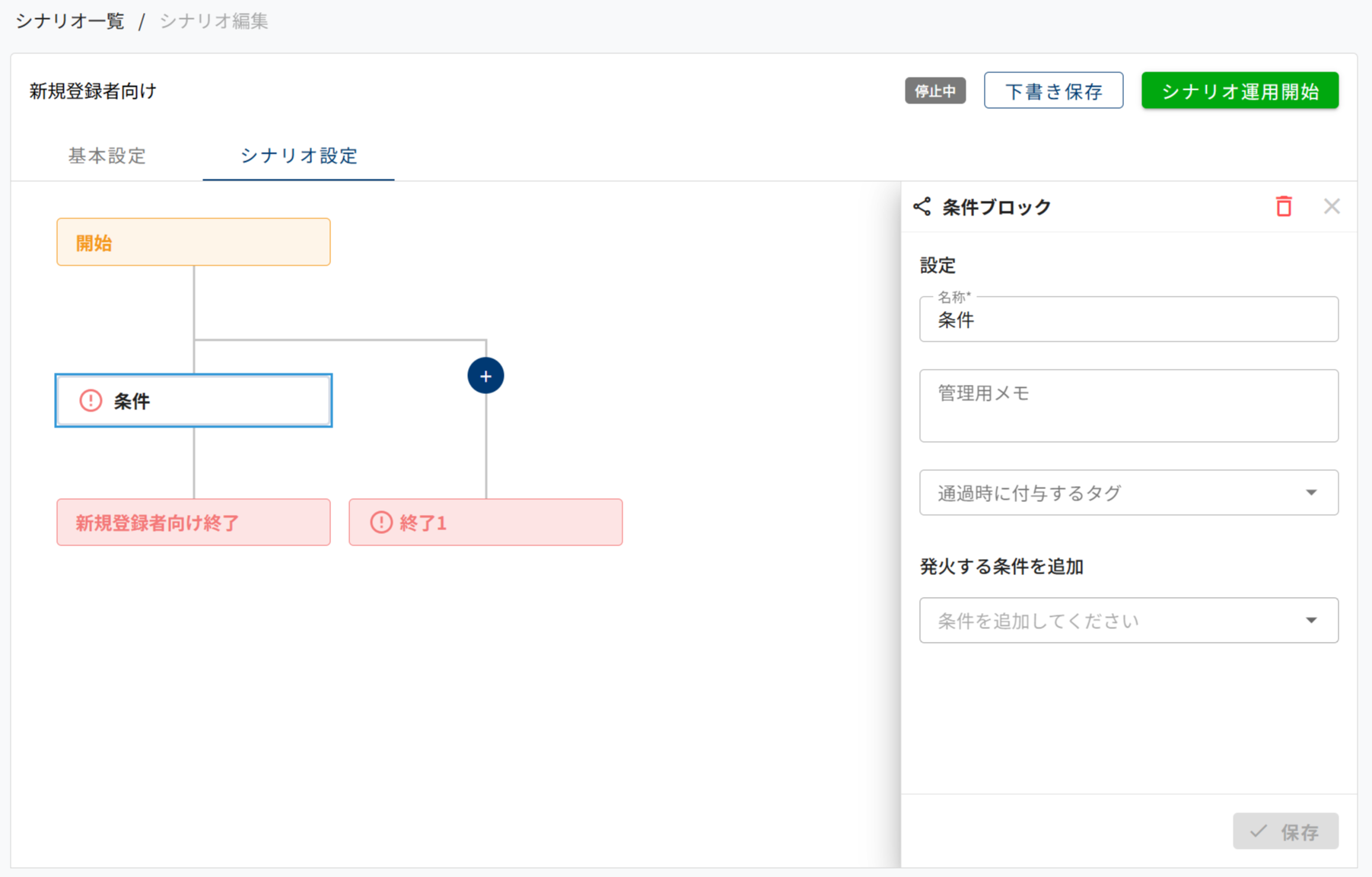Close the 条件ブロック panel with X
Viewport: 1372px width, 877px height.
point(1331,206)
